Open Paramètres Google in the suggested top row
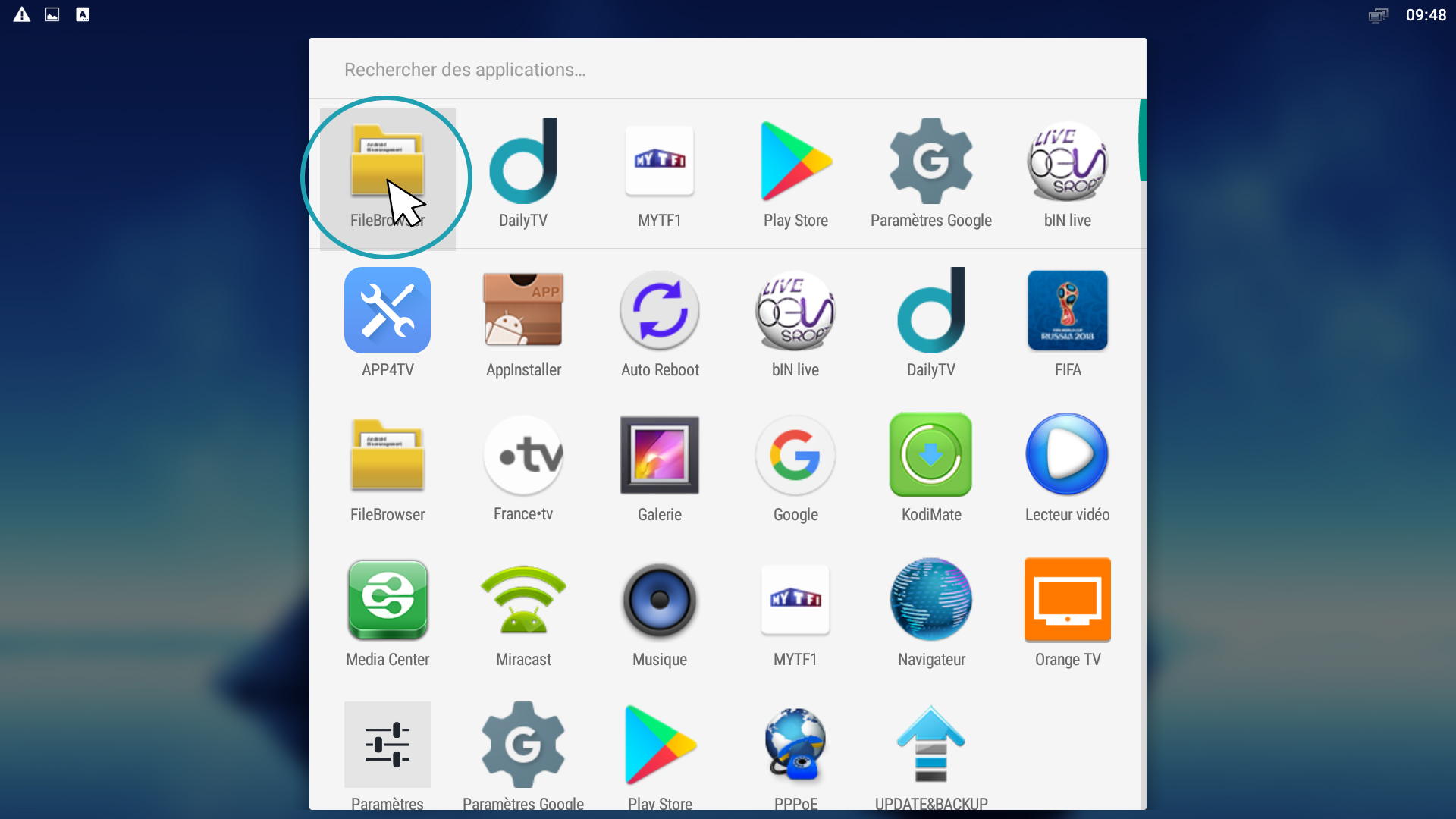Image resolution: width=1456 pixels, height=819 pixels. 931,174
